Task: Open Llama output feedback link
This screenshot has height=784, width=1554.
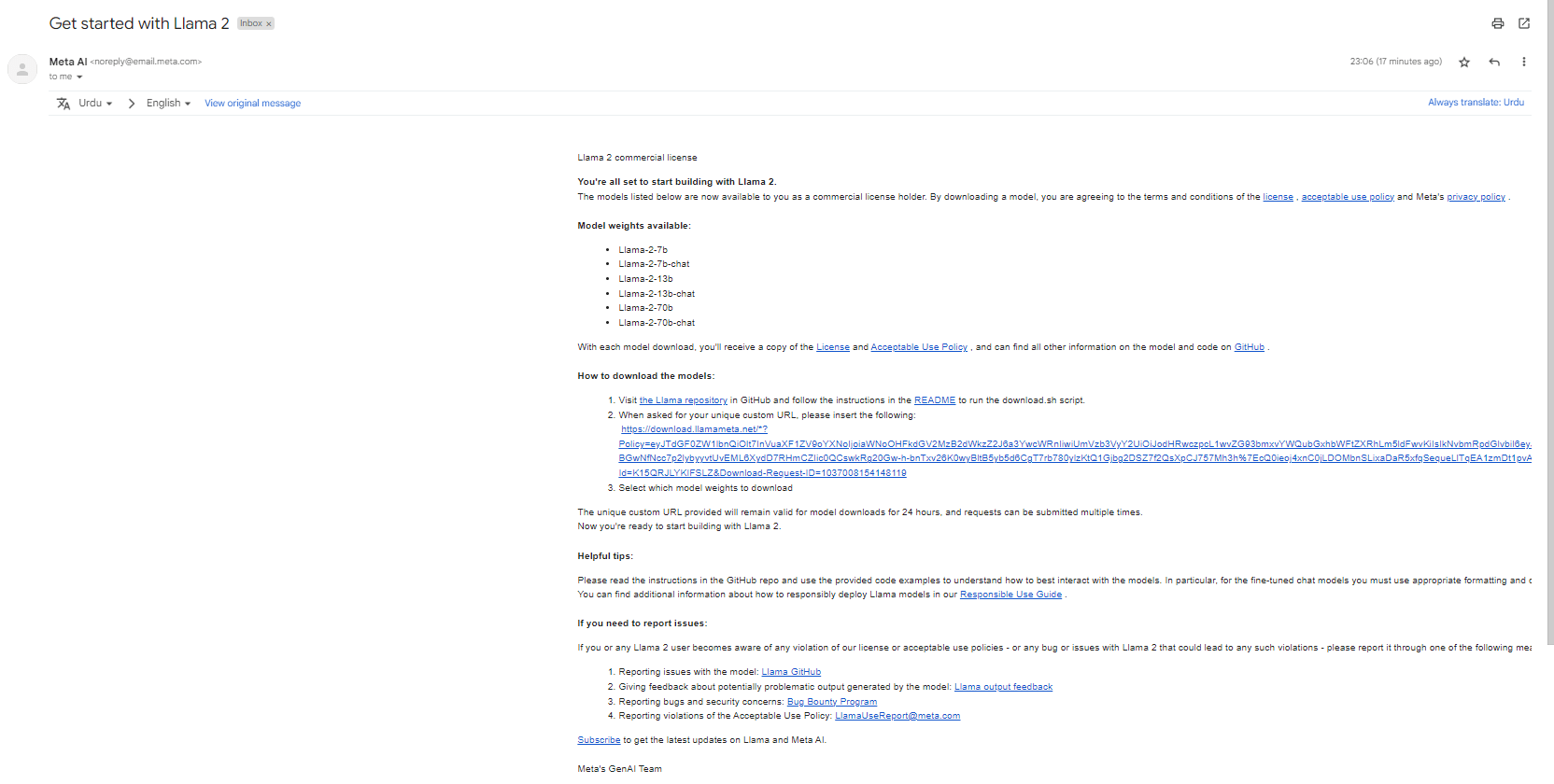Action: pos(1003,687)
